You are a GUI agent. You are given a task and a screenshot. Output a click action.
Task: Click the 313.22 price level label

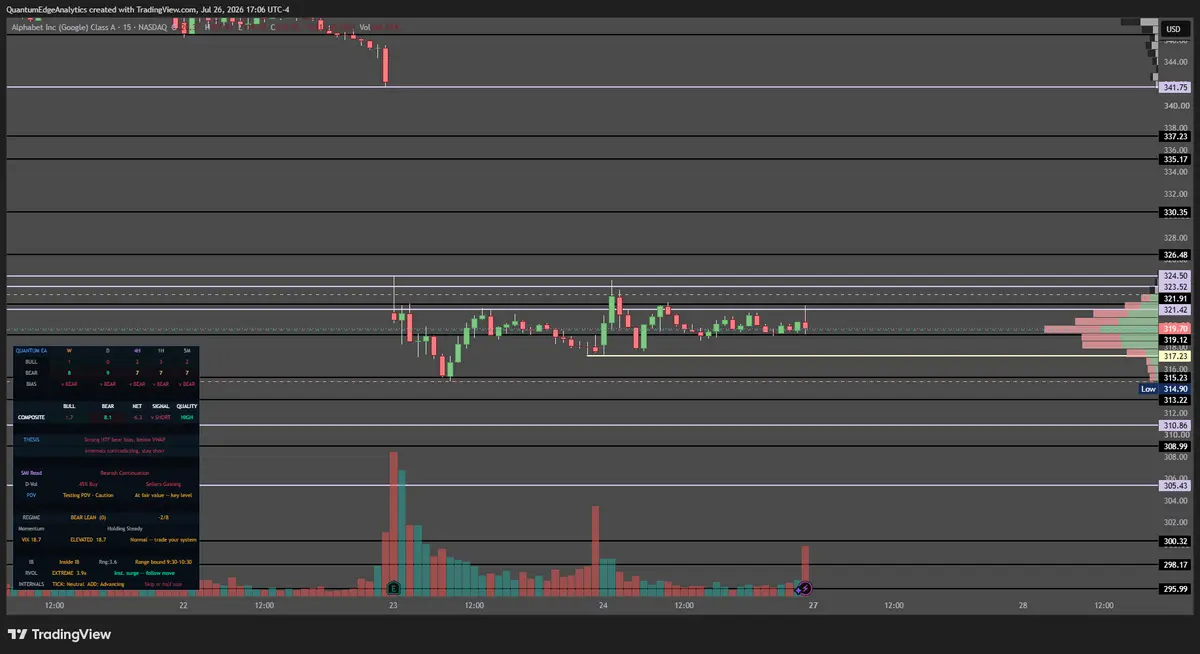point(1175,400)
